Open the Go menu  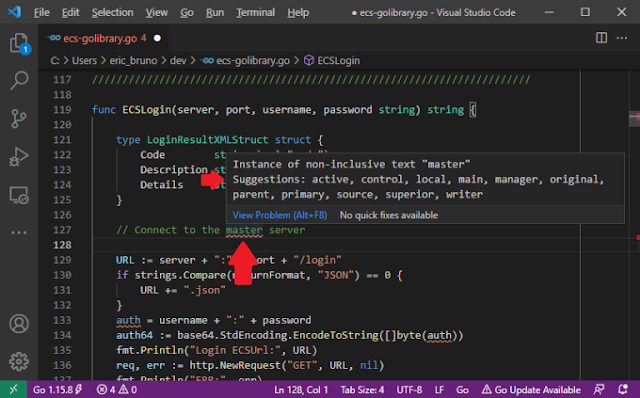click(x=187, y=13)
